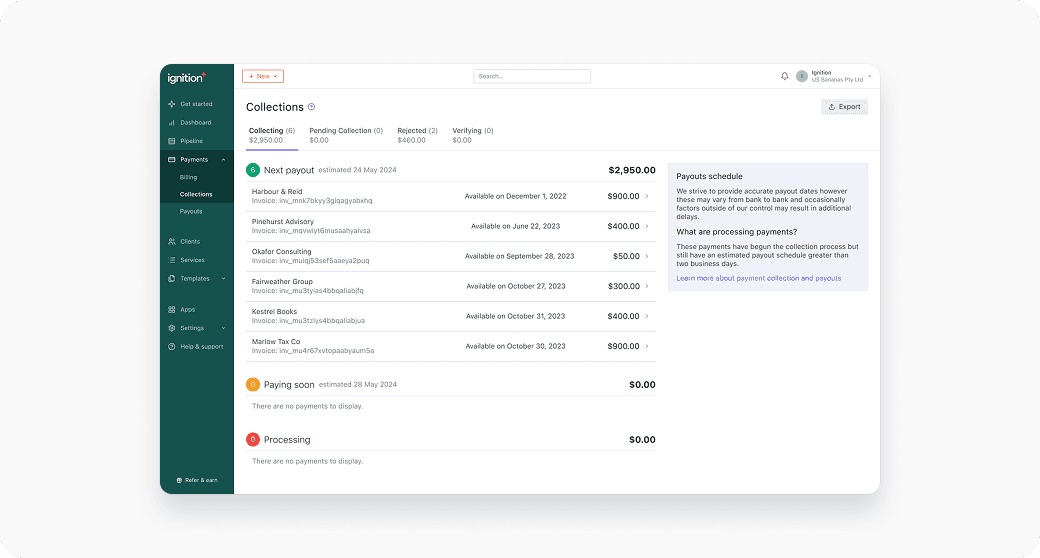
Task: Click the Templates document icon
Action: click(172, 279)
